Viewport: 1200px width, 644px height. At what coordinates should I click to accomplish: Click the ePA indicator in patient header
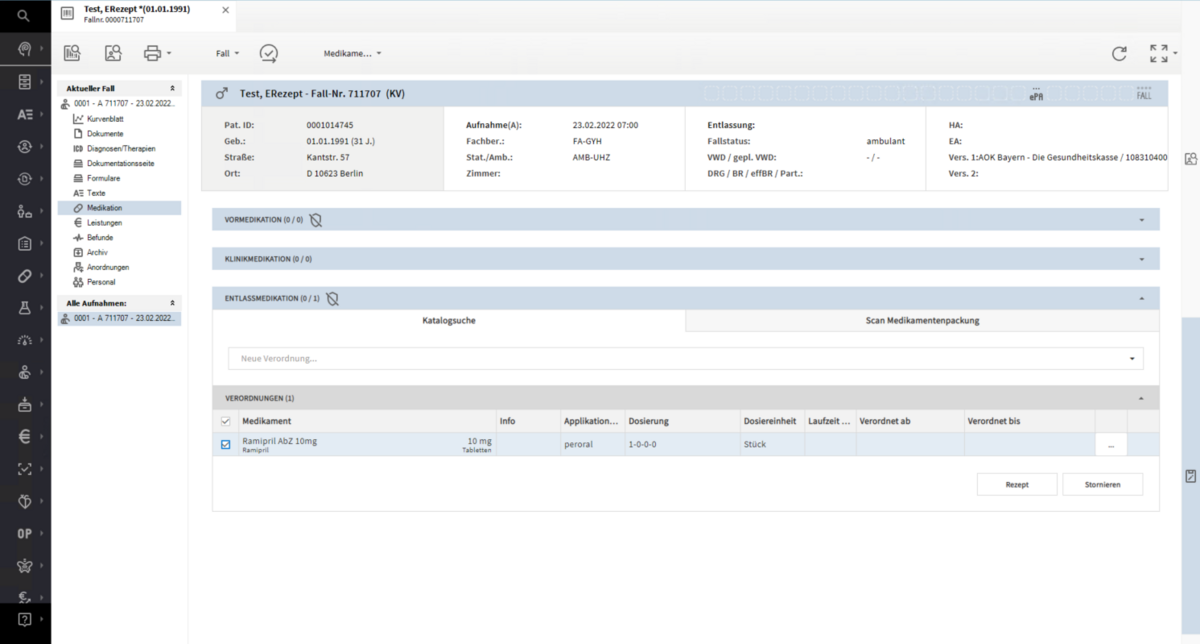[1036, 94]
